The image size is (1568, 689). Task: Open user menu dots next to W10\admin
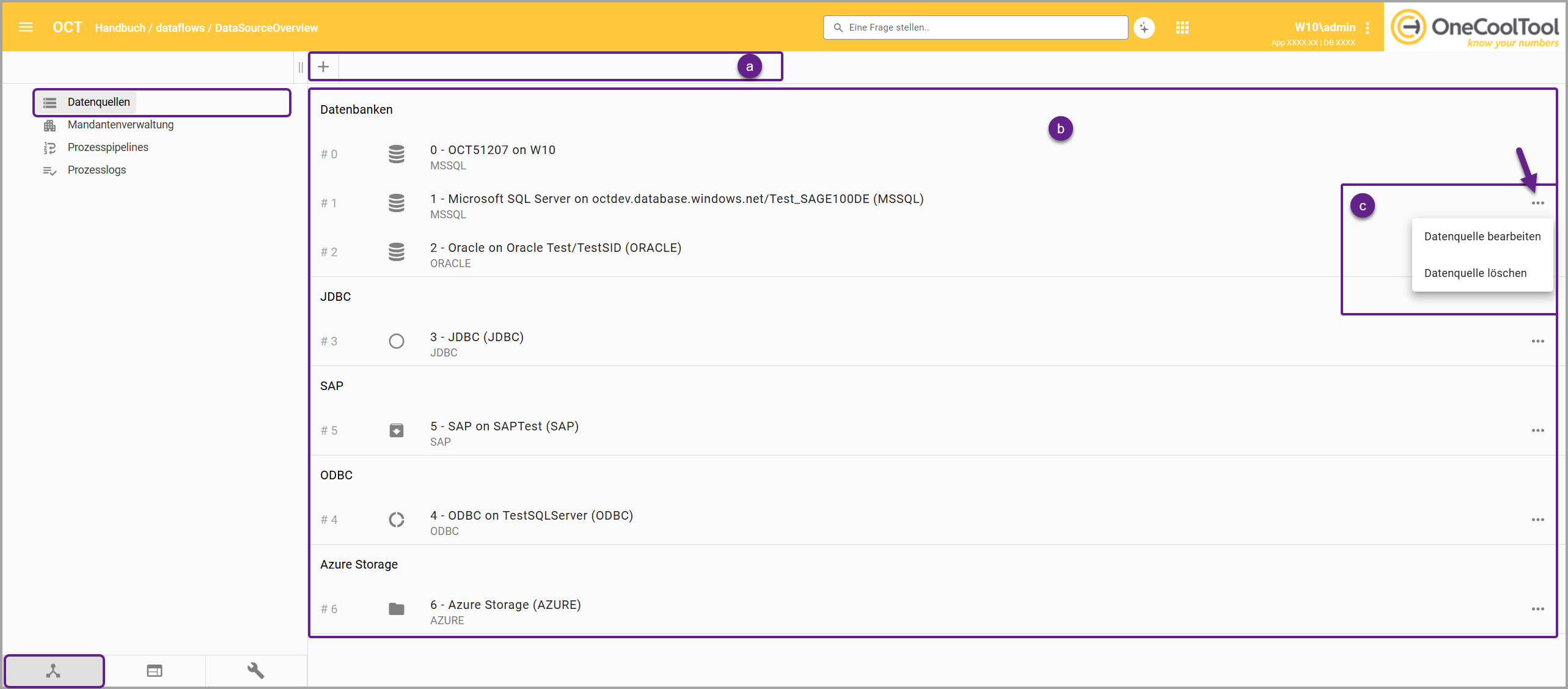pyautogui.click(x=1368, y=28)
